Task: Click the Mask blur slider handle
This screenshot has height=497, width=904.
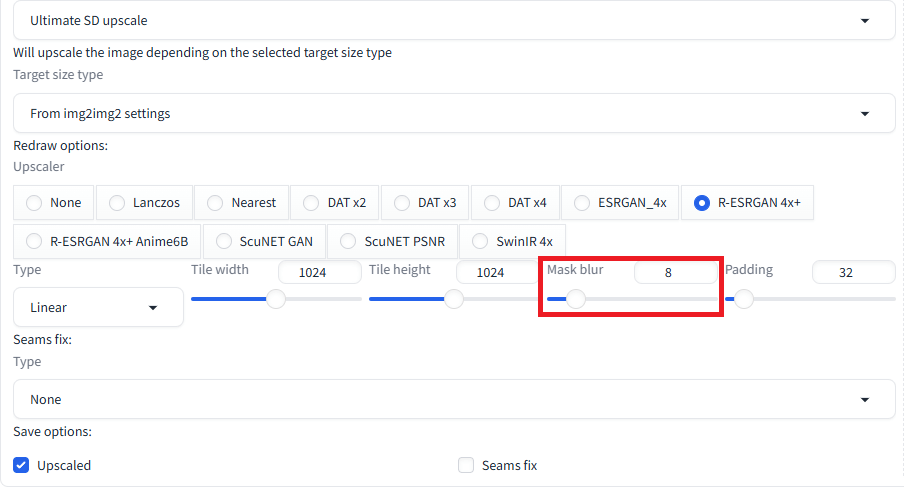Action: 575,299
